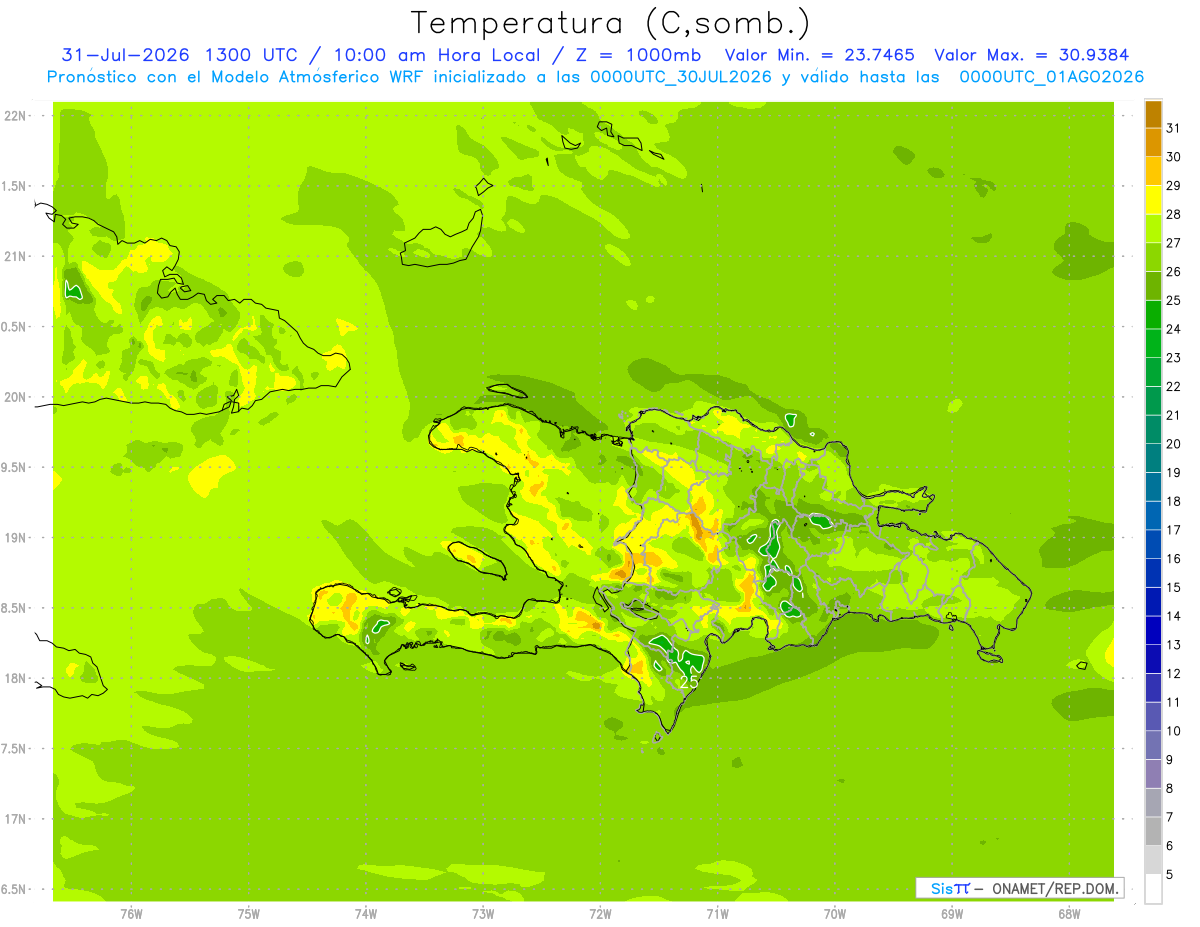The width and height of the screenshot is (1200, 927).
Task: Click the '72W' longitude label
Action: click(x=600, y=913)
